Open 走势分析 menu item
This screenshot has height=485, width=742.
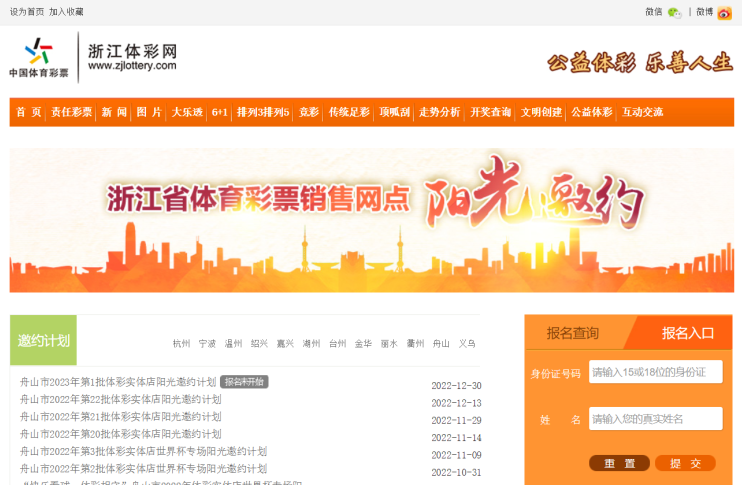pyautogui.click(x=439, y=112)
